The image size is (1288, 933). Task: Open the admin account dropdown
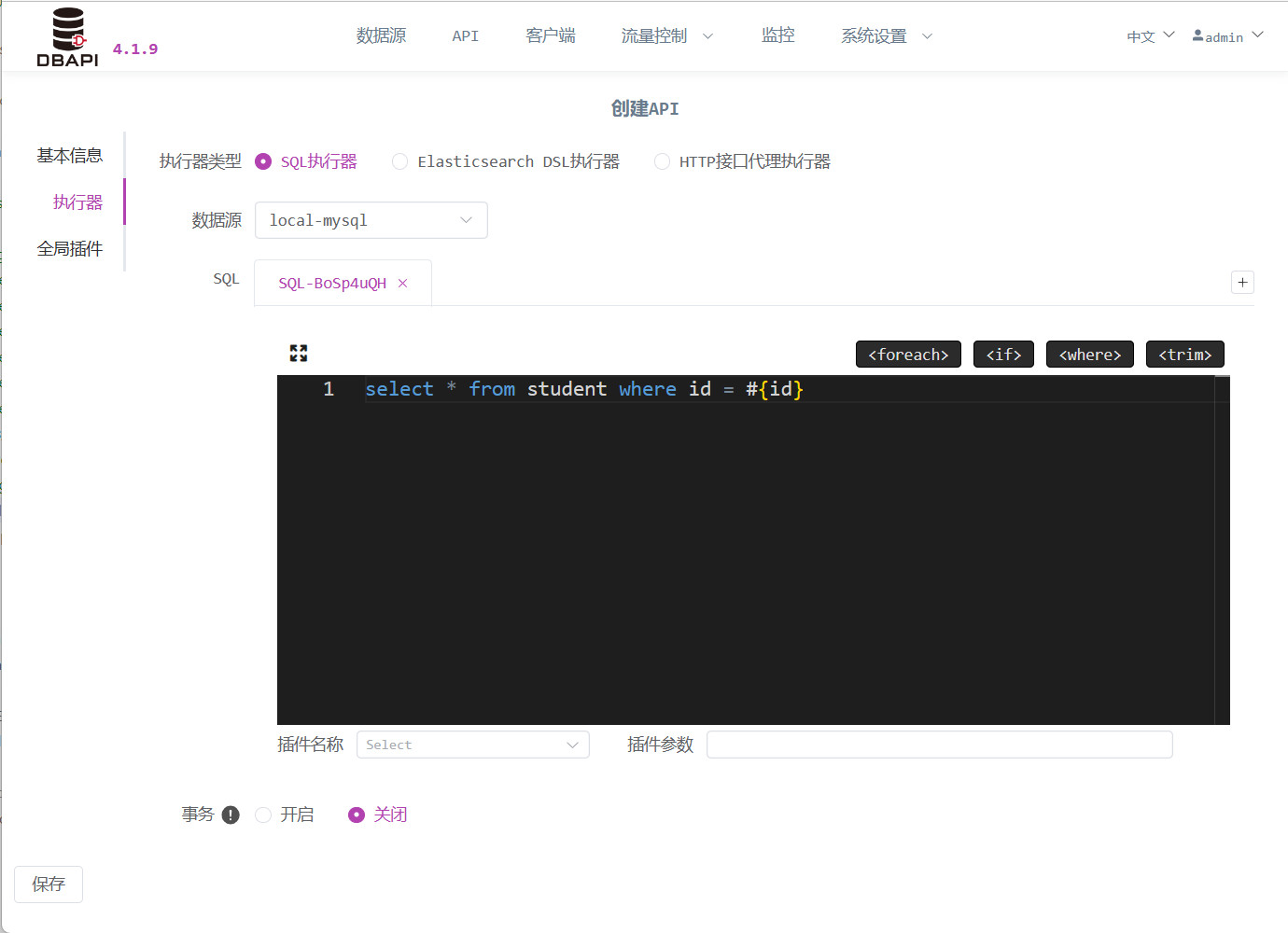(x=1228, y=36)
